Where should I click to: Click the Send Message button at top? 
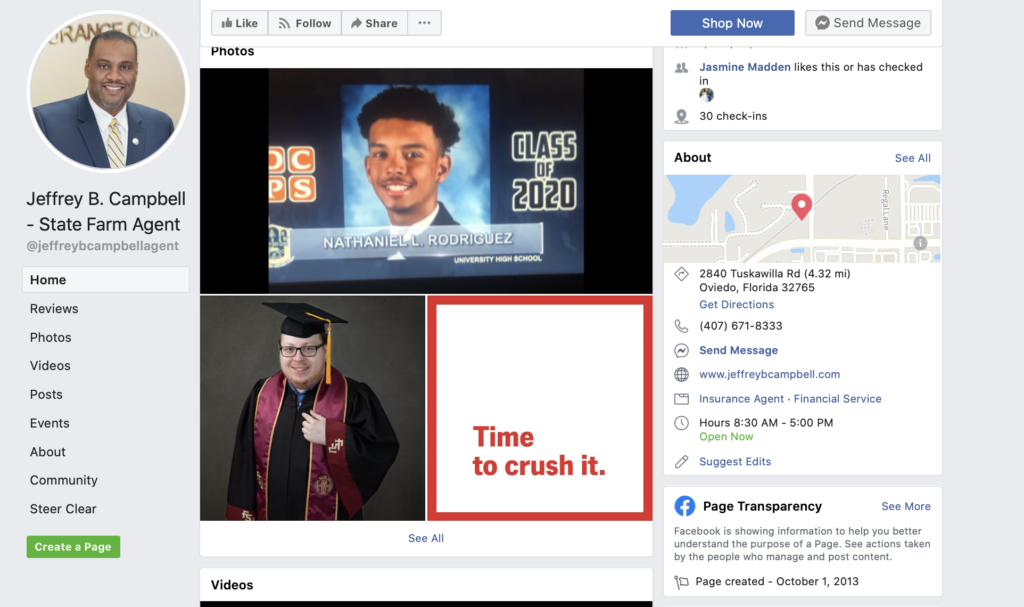pyautogui.click(x=868, y=23)
